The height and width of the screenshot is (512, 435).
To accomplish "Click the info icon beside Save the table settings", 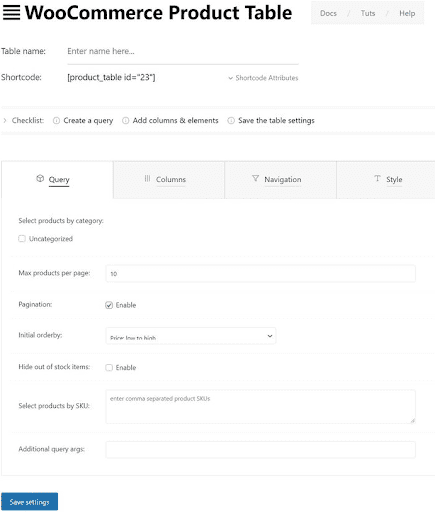I will (x=231, y=121).
